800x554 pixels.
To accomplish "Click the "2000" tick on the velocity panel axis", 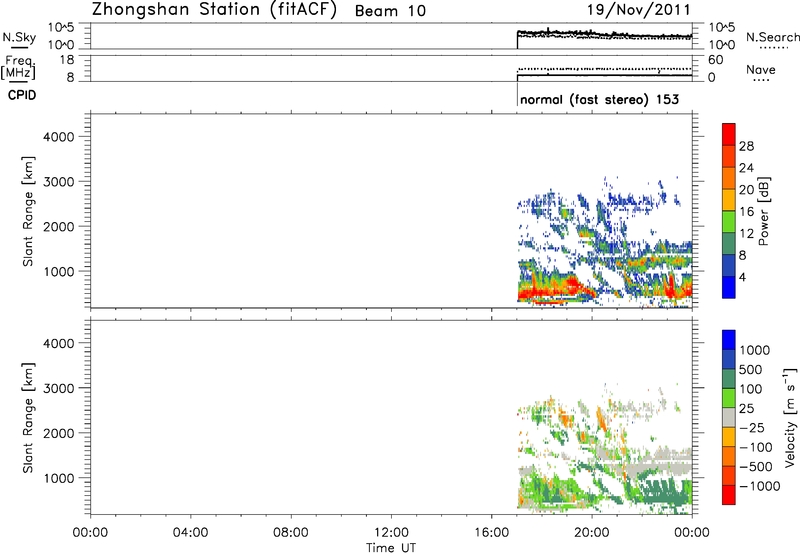I will (59, 433).
